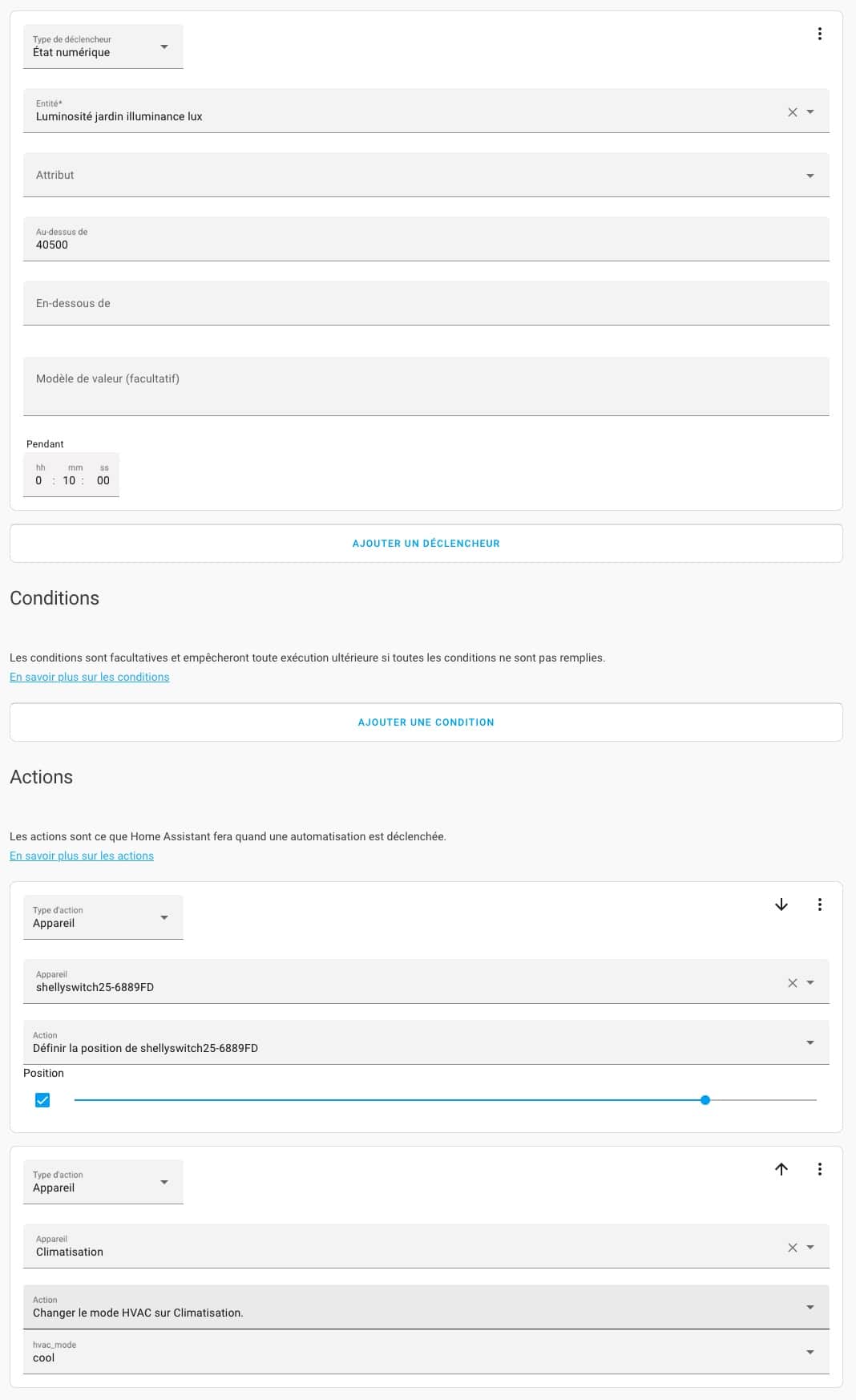856x1400 pixels.
Task: Open Climatisation action's three-dot menu
Action: [x=819, y=1169]
